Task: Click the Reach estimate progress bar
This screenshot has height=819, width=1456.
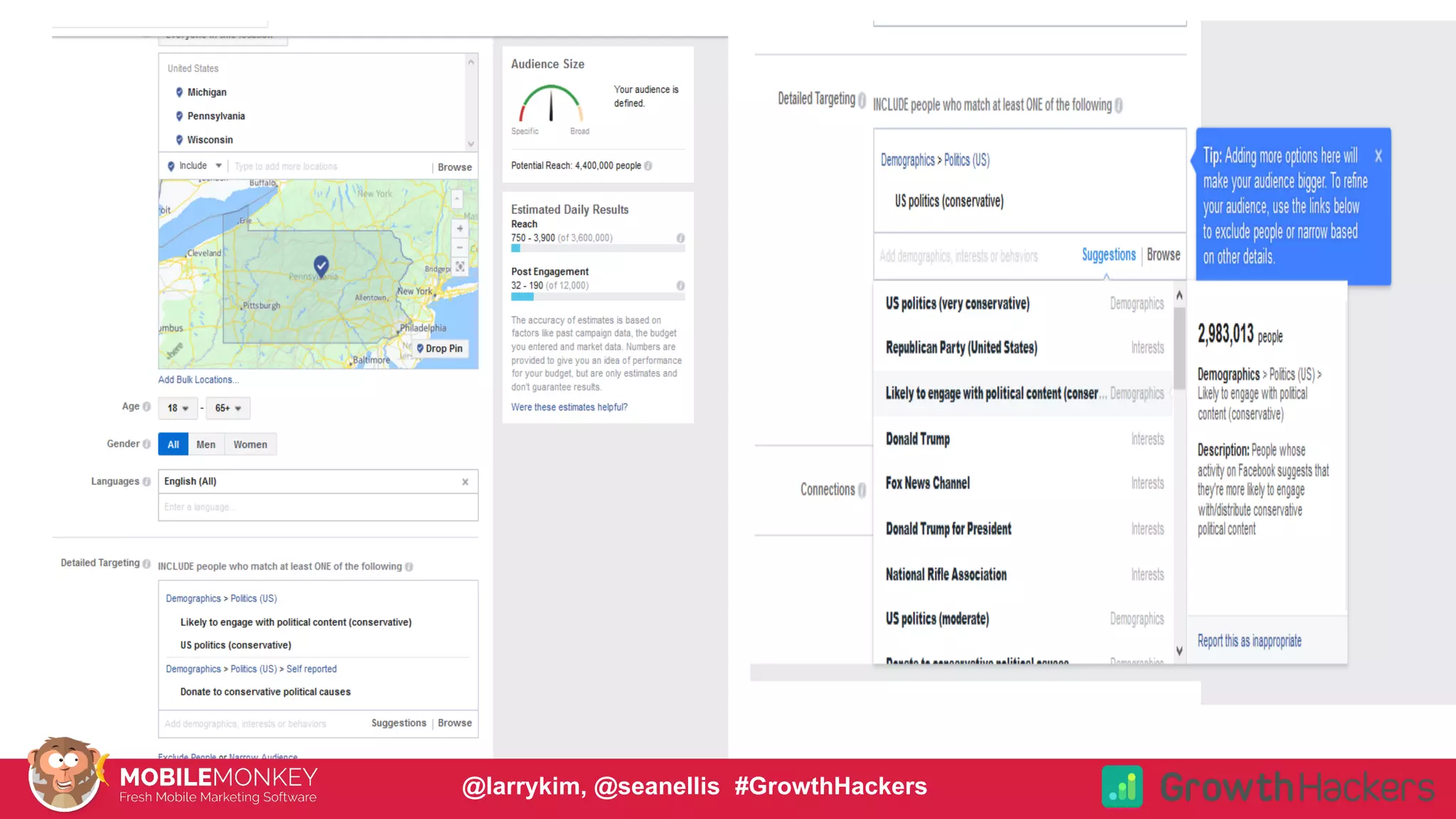Action: click(x=598, y=249)
